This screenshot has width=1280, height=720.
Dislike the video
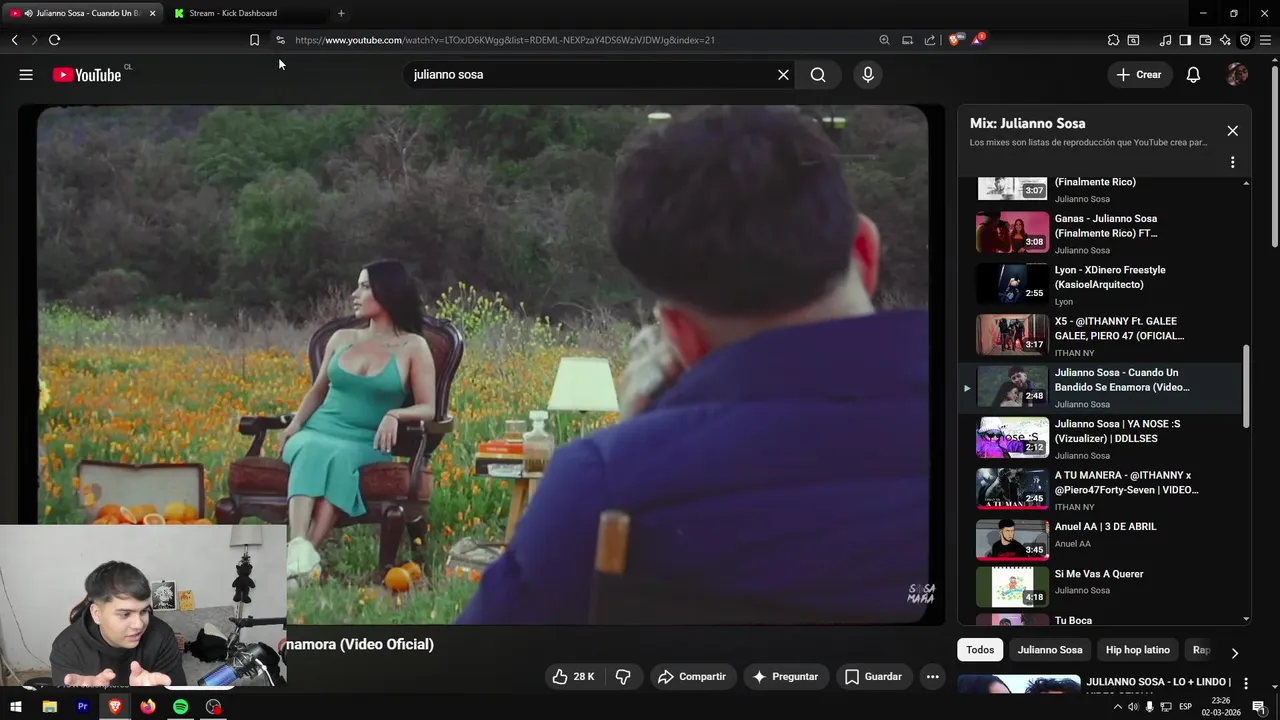tap(623, 677)
